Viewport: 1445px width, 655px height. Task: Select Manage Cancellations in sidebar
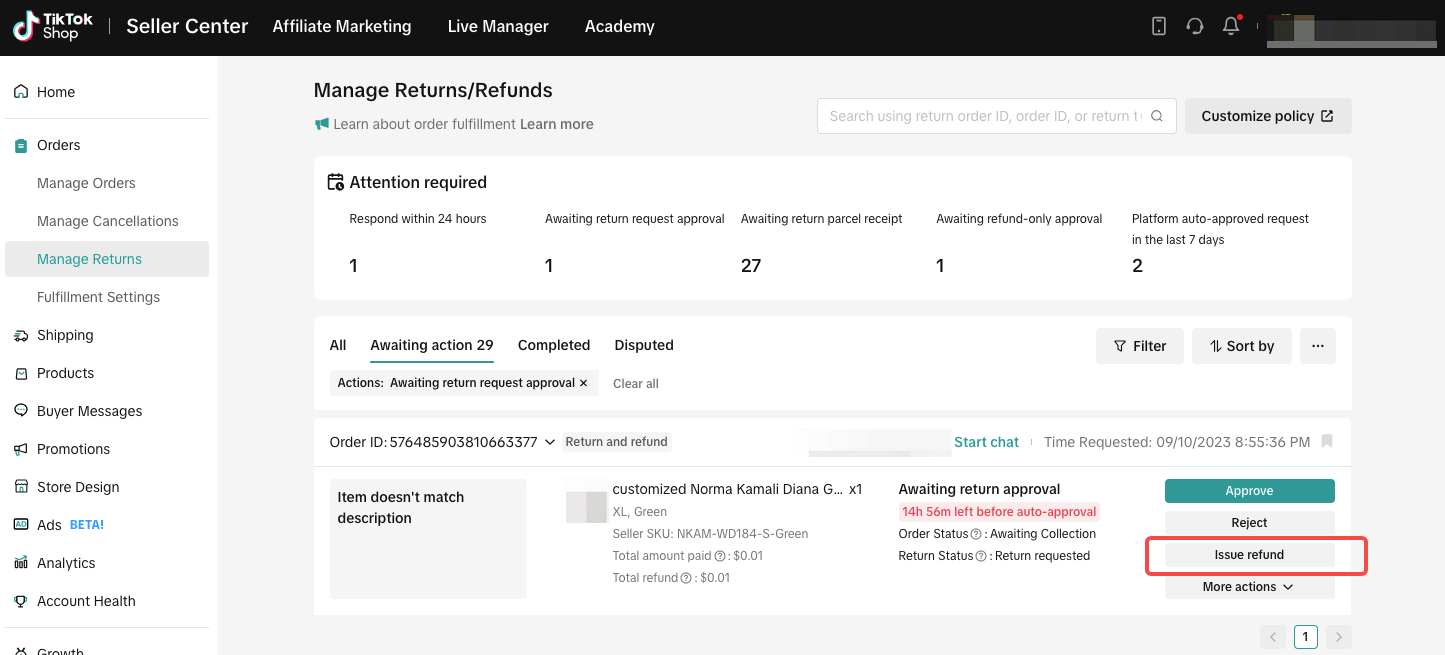coord(107,221)
